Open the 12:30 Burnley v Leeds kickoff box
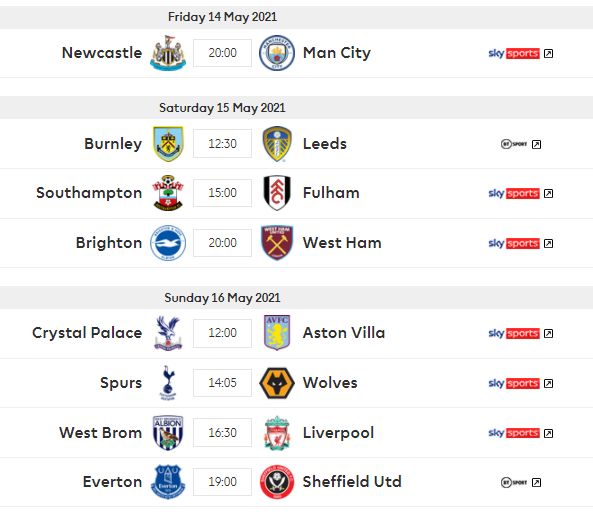 point(222,144)
